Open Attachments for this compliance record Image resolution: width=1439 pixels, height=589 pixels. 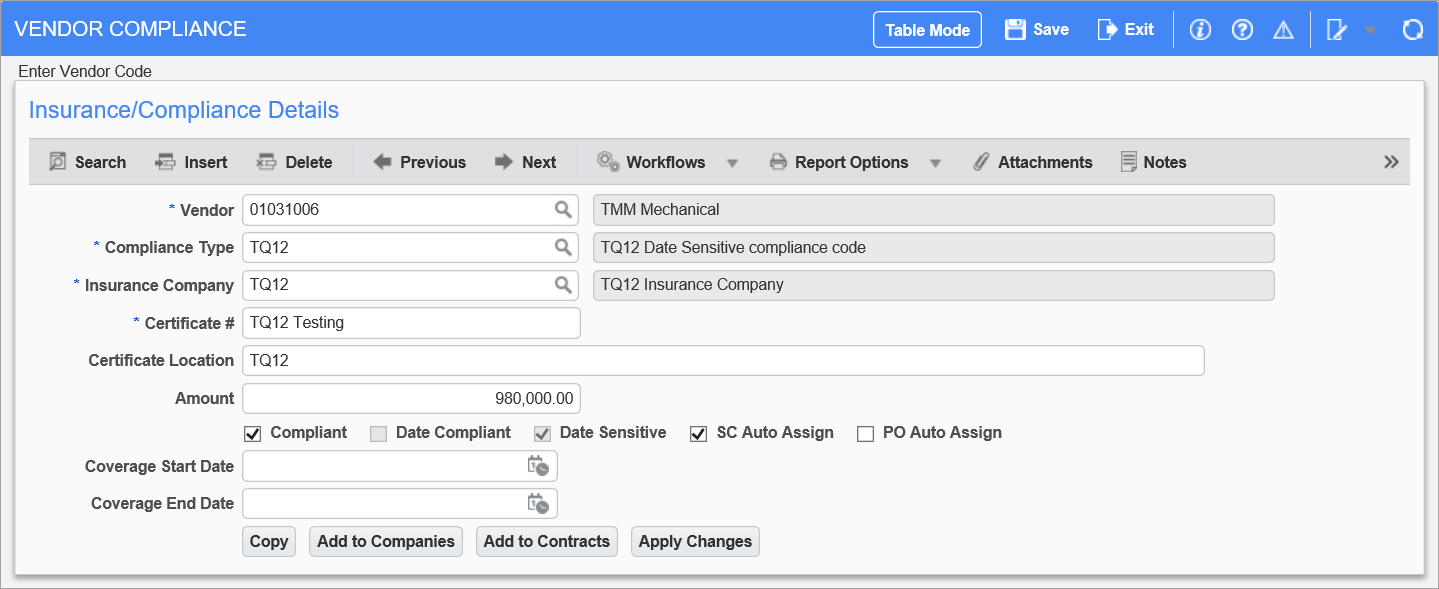pos(1032,161)
